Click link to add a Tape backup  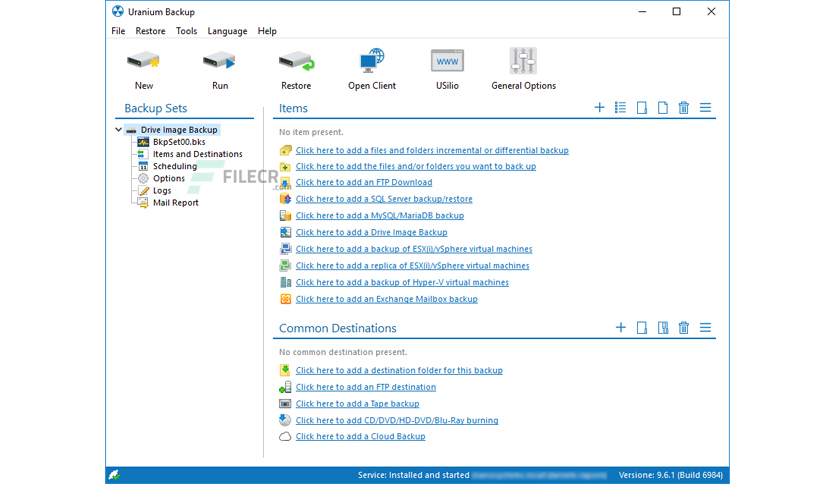tap(357, 404)
